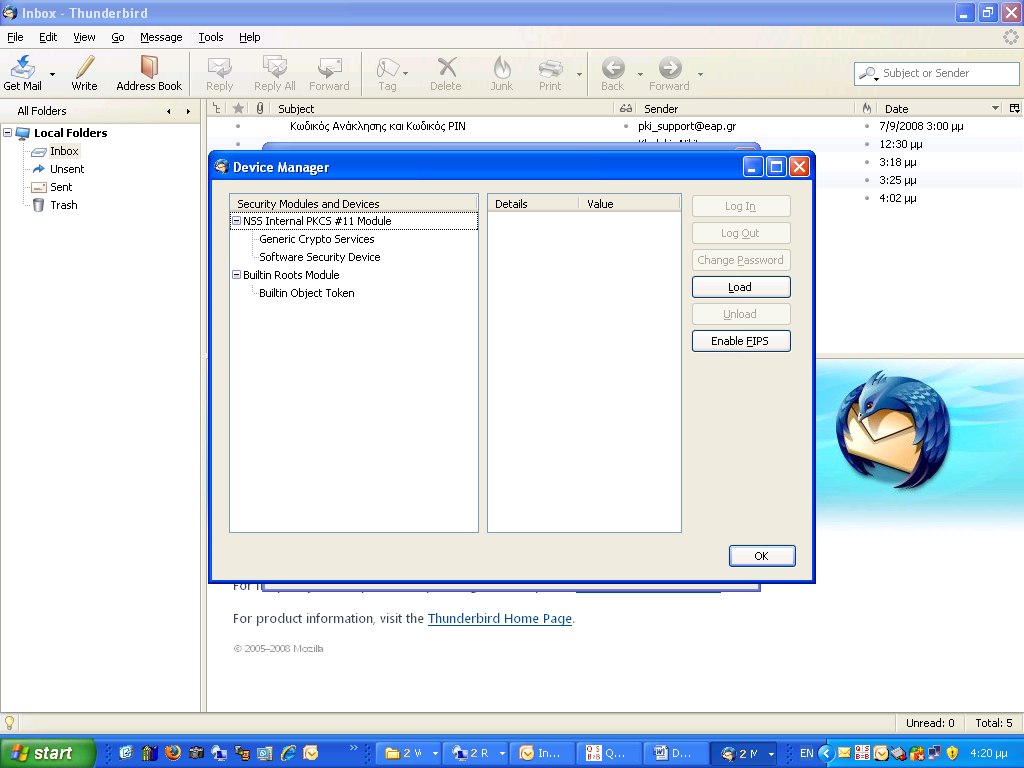Open the File menu
This screenshot has width=1024, height=768.
click(x=15, y=37)
